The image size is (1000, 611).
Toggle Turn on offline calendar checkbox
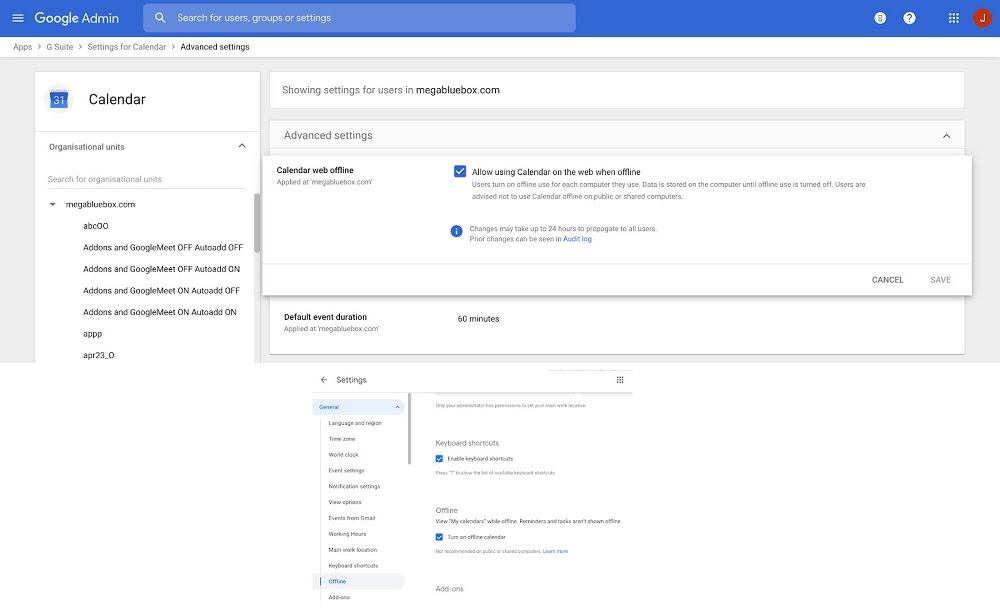click(439, 537)
